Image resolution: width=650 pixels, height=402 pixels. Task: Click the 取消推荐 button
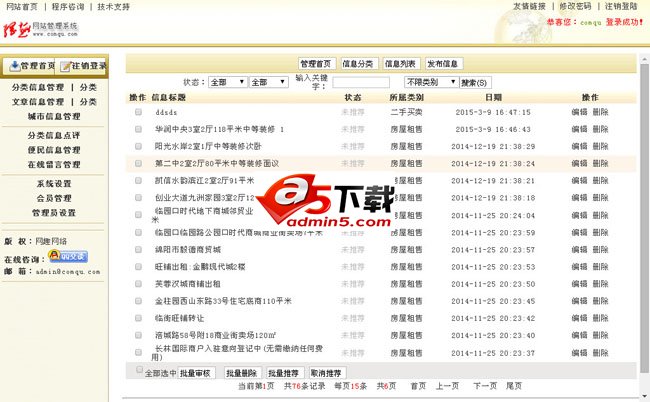pos(327,373)
